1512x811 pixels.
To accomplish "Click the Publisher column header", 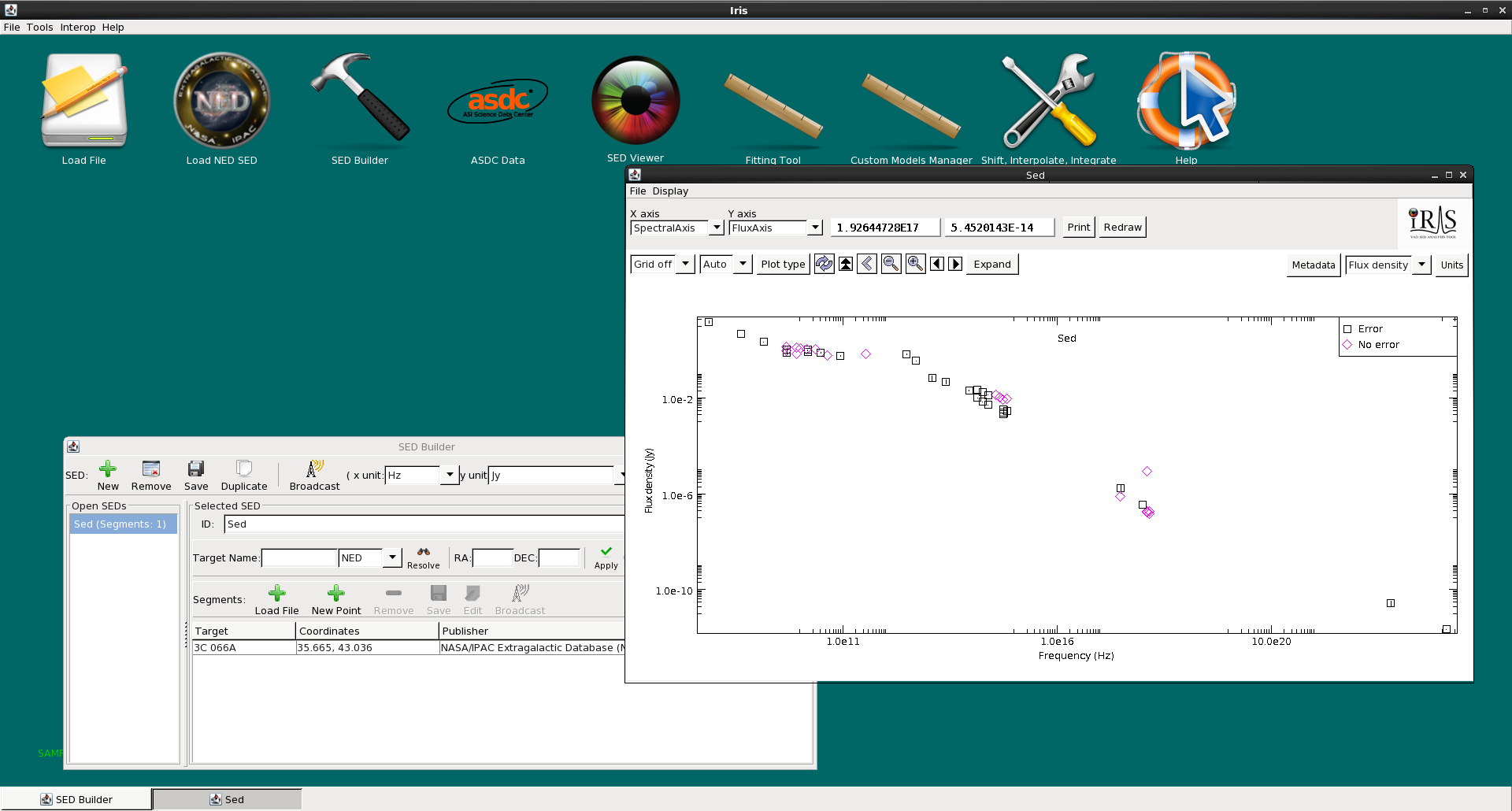I will (532, 631).
